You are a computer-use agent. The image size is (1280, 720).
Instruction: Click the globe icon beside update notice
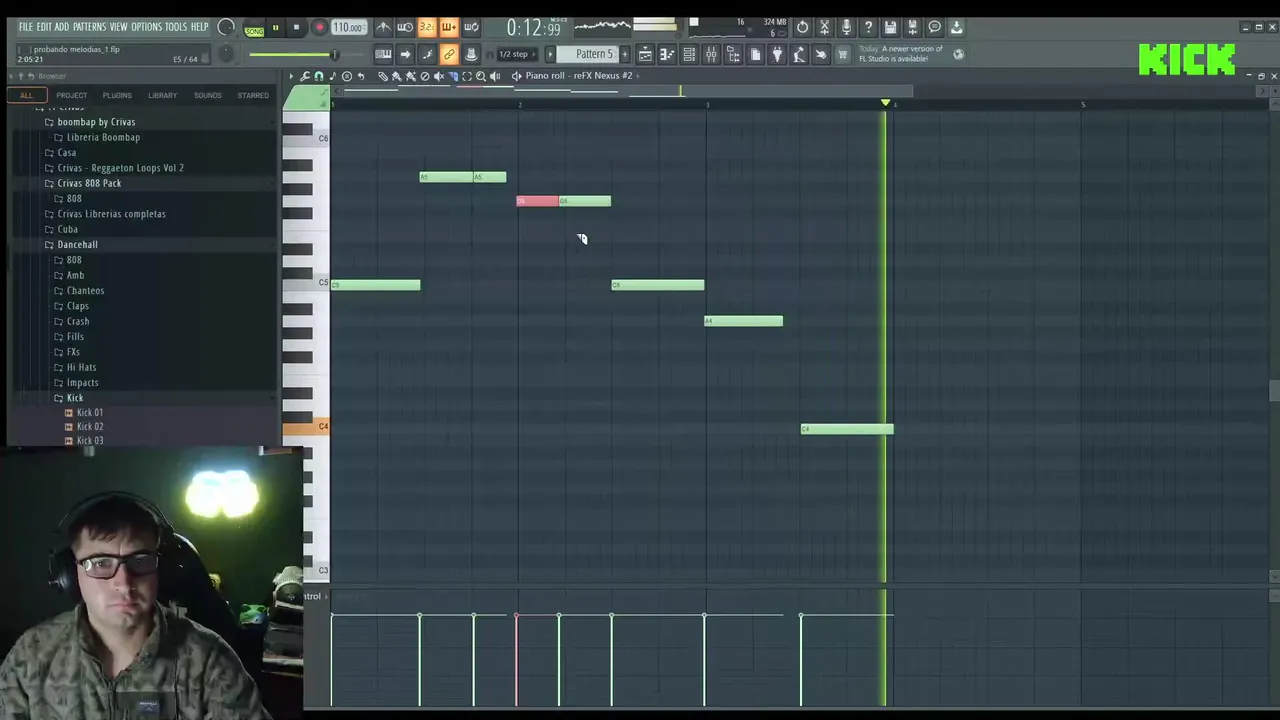[x=958, y=54]
